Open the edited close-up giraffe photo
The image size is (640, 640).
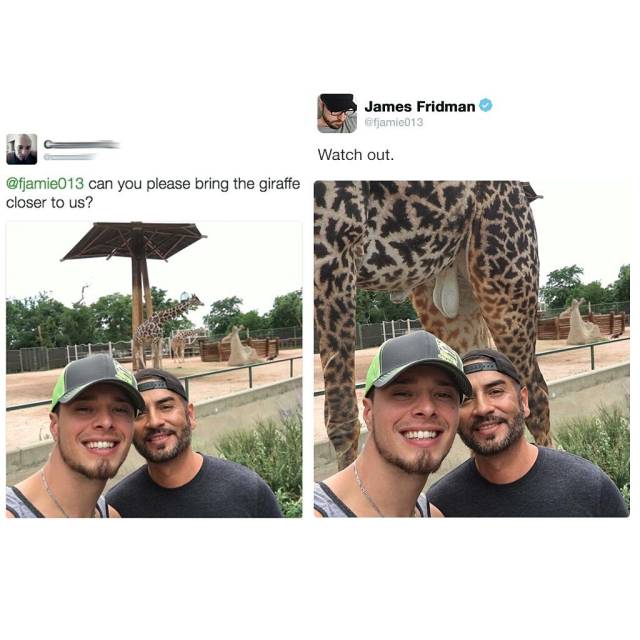tap(472, 349)
